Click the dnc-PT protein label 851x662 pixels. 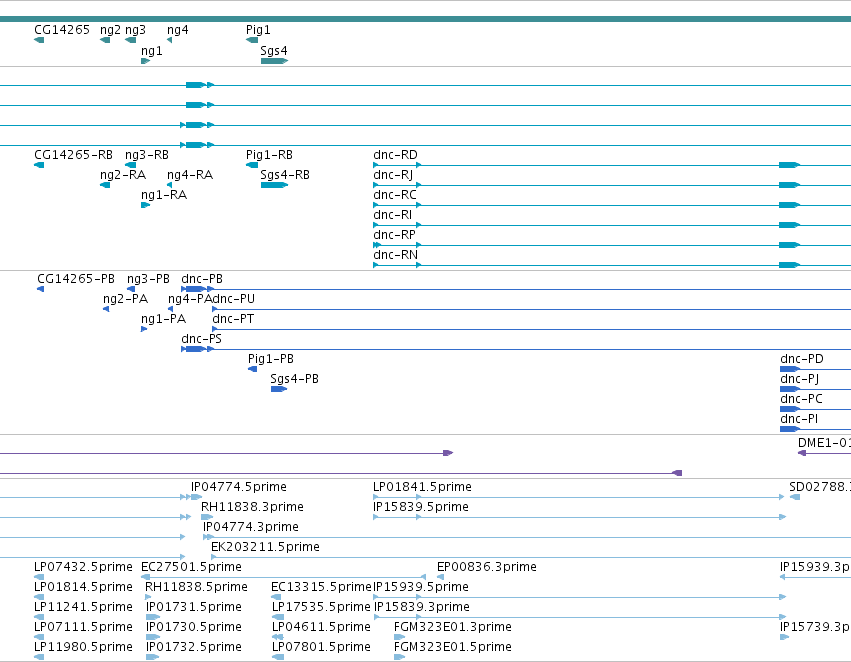point(233,319)
